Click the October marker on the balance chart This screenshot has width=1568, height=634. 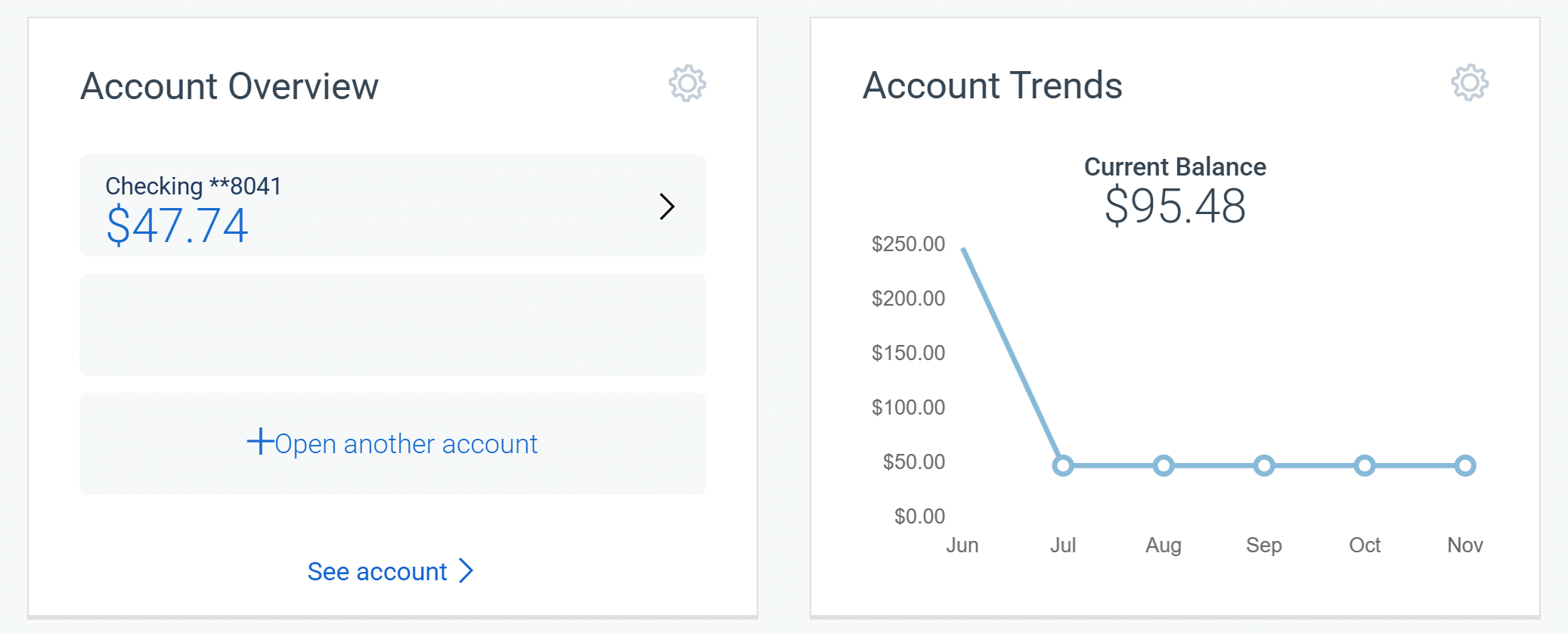(1364, 466)
